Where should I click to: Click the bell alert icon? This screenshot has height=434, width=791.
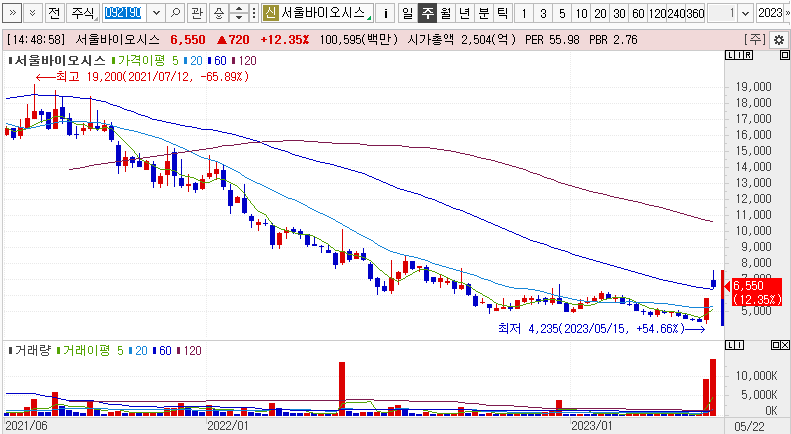click(218, 13)
